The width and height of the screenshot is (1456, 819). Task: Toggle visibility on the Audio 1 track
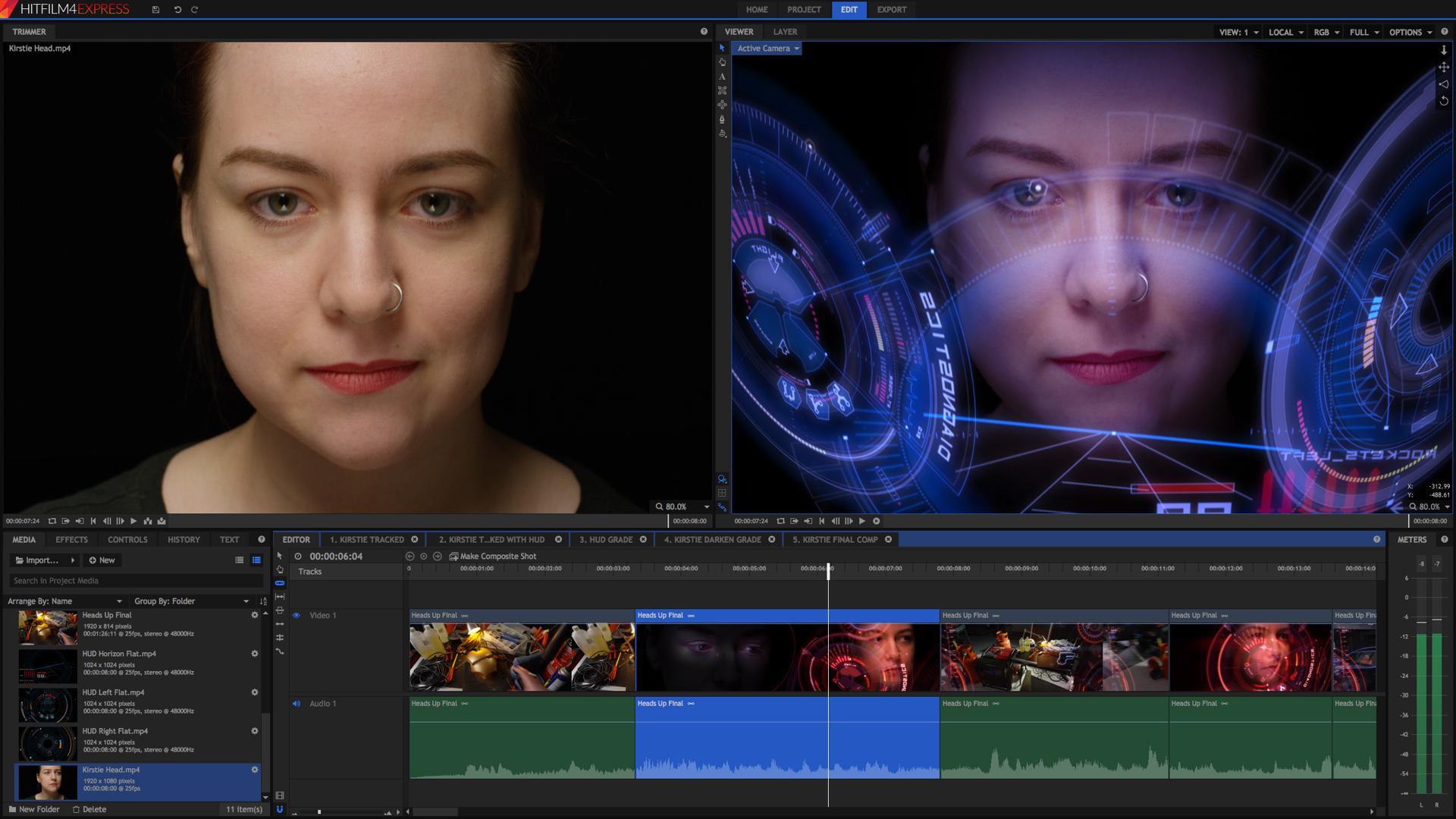click(296, 703)
